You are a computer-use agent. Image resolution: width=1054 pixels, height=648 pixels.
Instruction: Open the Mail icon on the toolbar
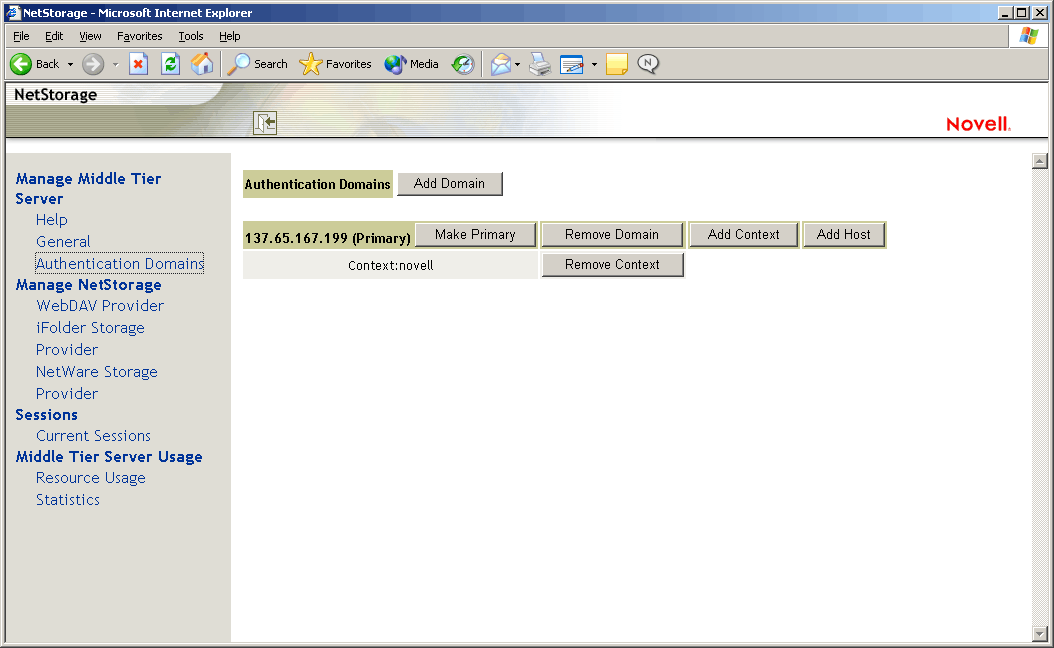[500, 64]
